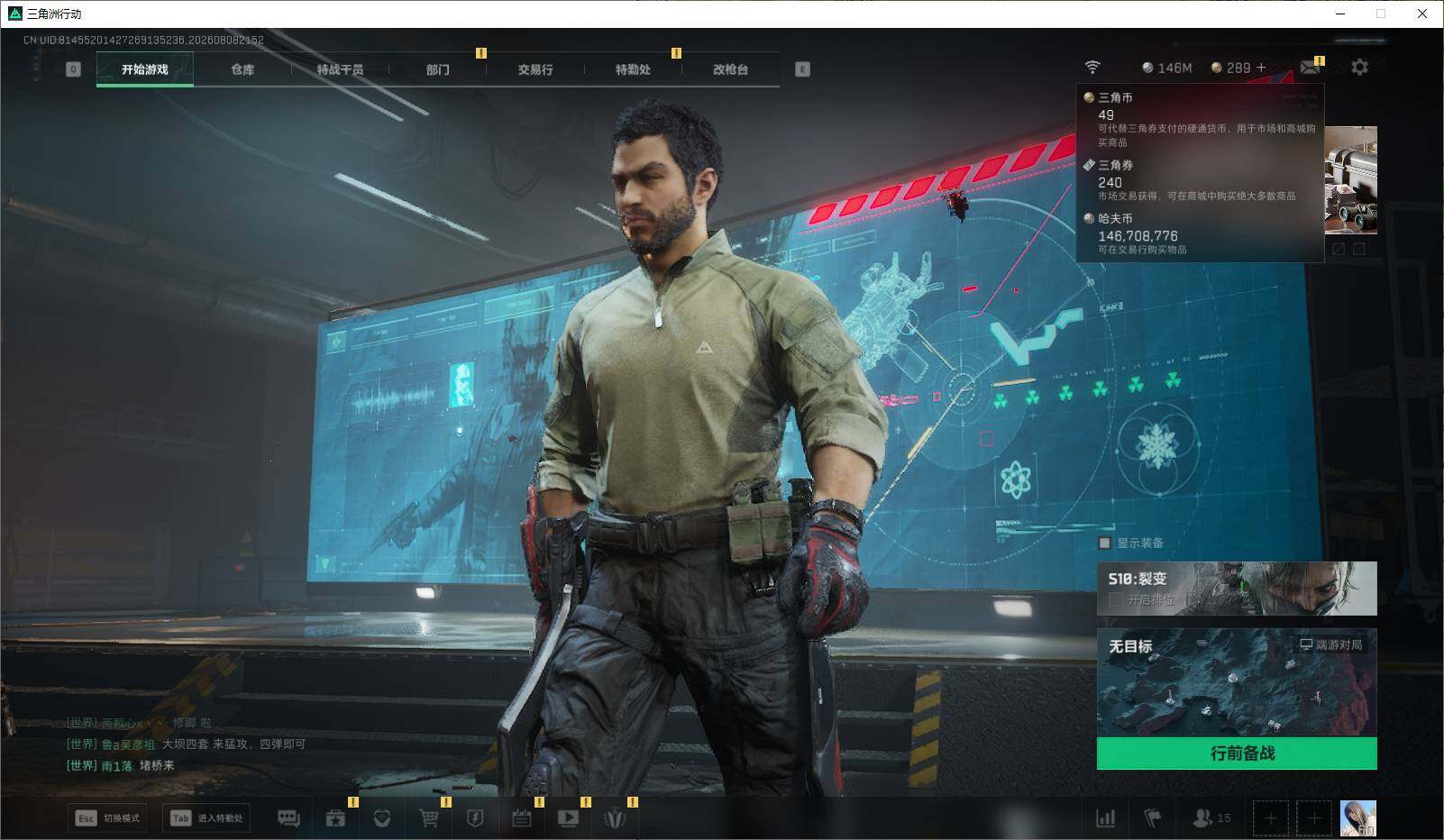Click the 三角币 entry in currency popup
The image size is (1444, 840).
(x=1200, y=118)
